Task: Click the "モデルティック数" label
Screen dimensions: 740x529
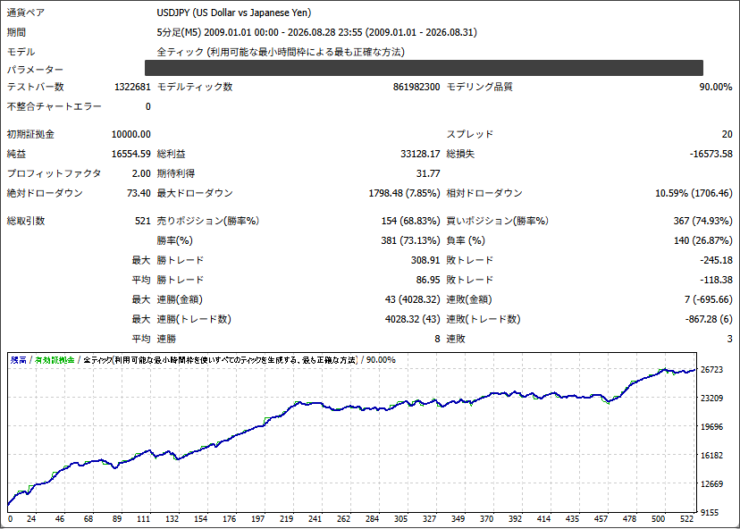Action: pyautogui.click(x=194, y=87)
